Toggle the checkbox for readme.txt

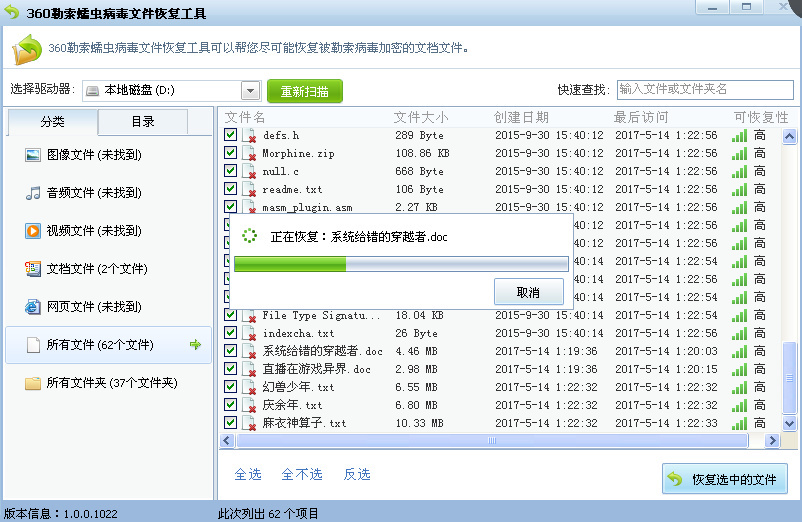coord(230,189)
